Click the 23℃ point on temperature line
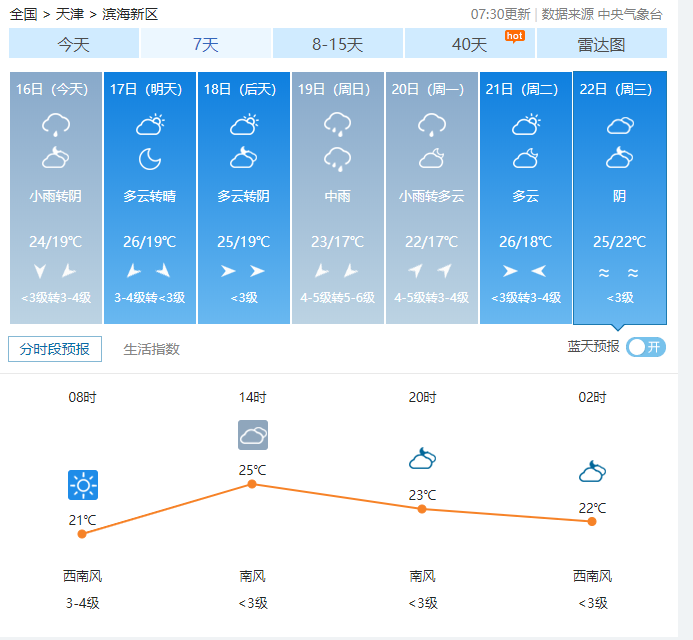 (x=422, y=509)
